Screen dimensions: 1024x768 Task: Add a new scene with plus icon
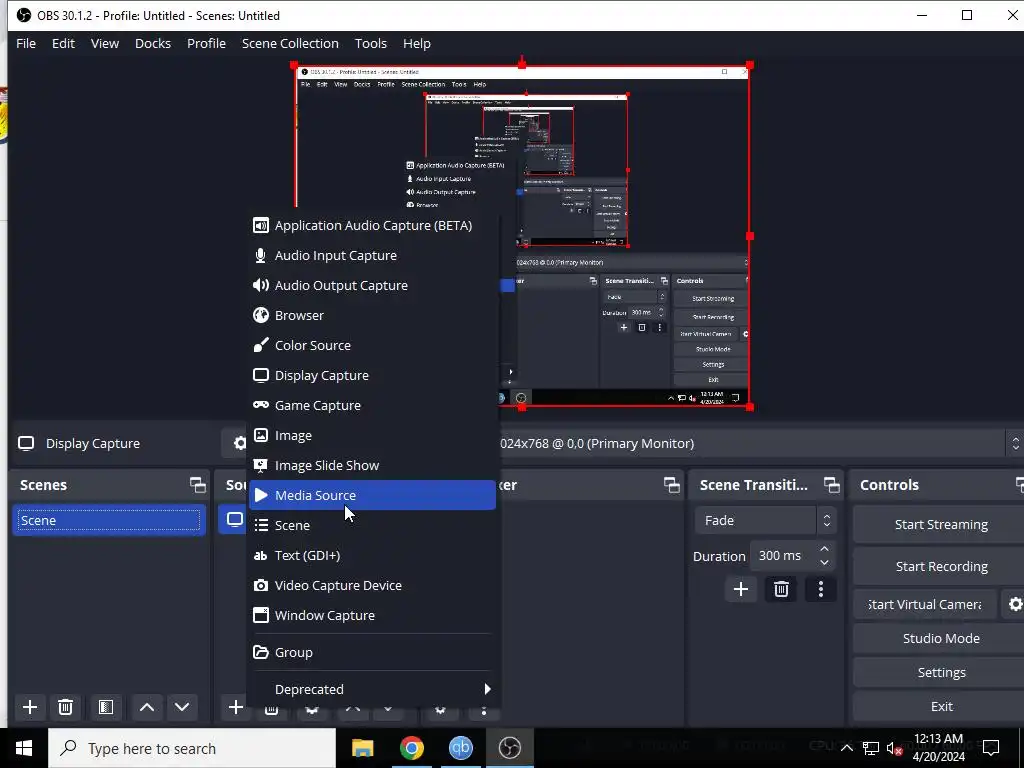(x=29, y=707)
